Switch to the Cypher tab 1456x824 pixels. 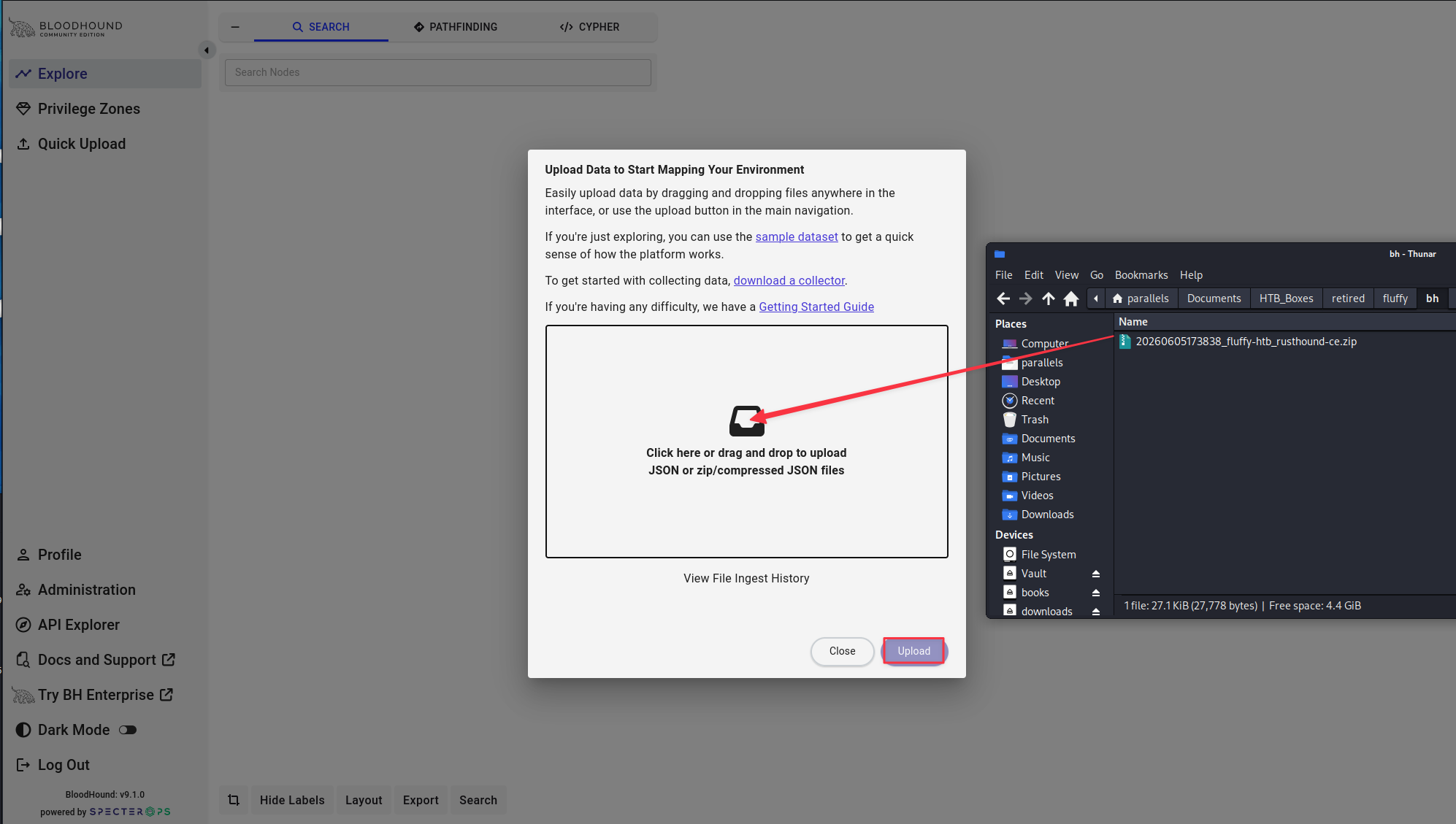coord(589,27)
